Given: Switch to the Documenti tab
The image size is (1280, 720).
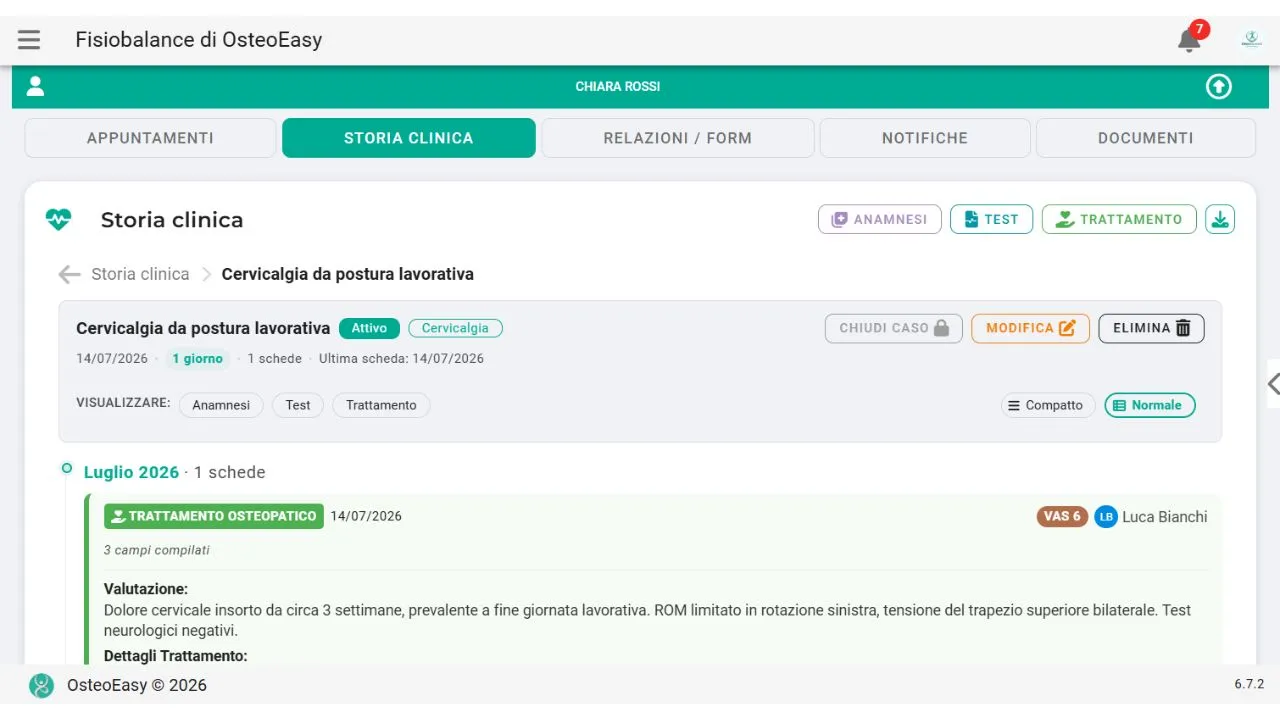Looking at the screenshot, I should pos(1145,138).
